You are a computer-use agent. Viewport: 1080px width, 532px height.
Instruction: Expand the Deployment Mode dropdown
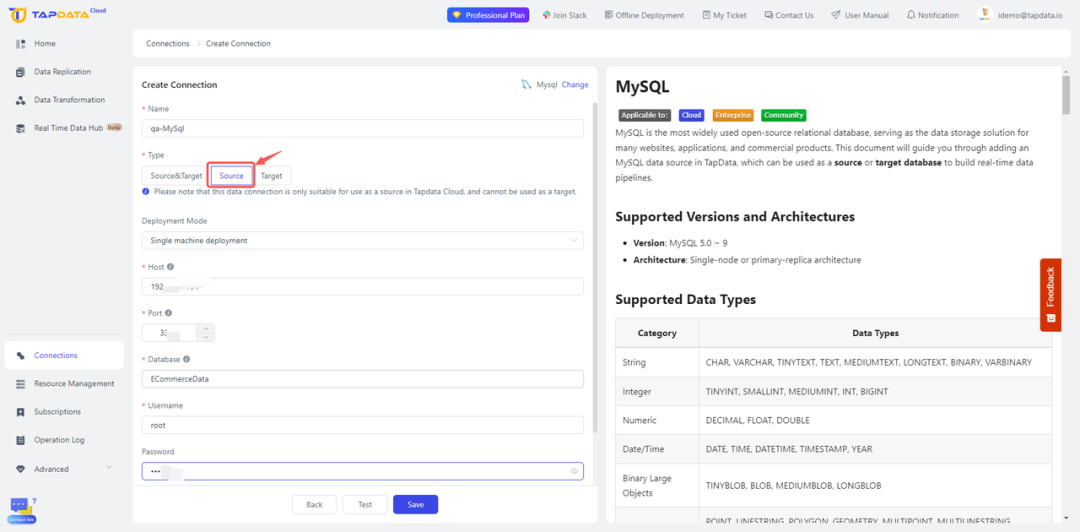click(362, 241)
